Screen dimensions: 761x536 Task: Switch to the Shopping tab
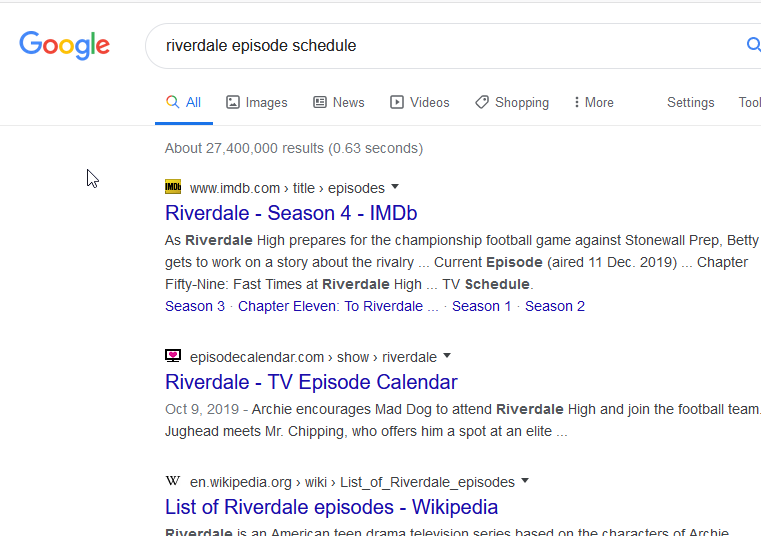coord(512,102)
